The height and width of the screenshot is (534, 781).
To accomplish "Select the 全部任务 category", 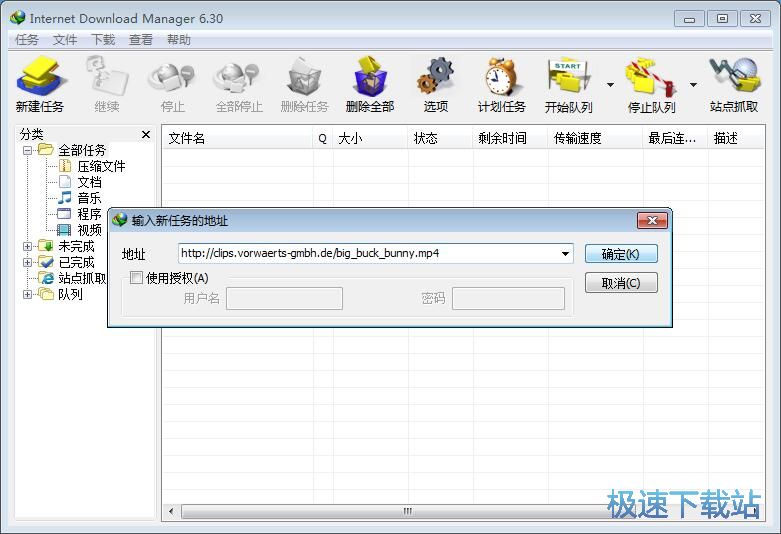I will (x=82, y=150).
